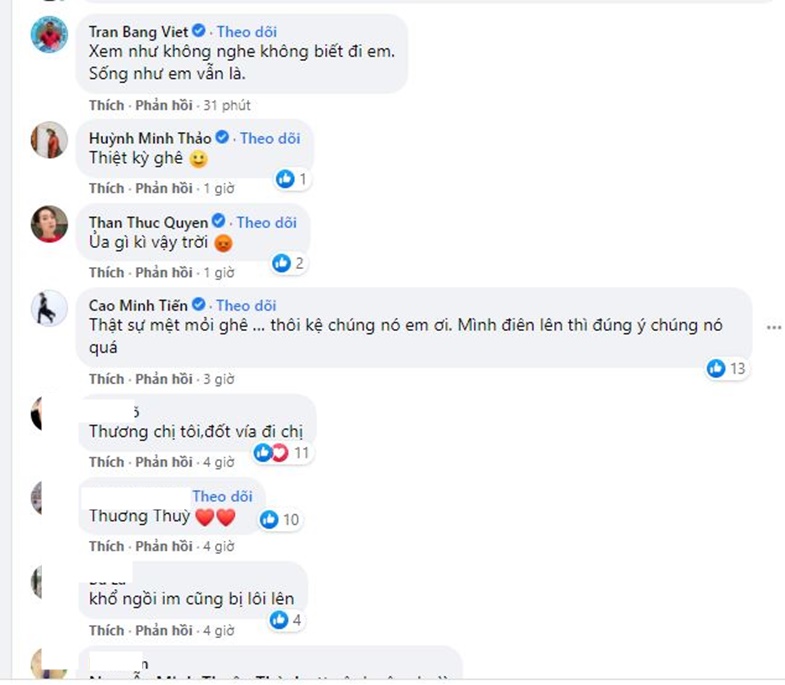The height and width of the screenshot is (685, 785).
Task: Follow Than Thuc Quyen via Theo dõi
Action: [x=267, y=222]
